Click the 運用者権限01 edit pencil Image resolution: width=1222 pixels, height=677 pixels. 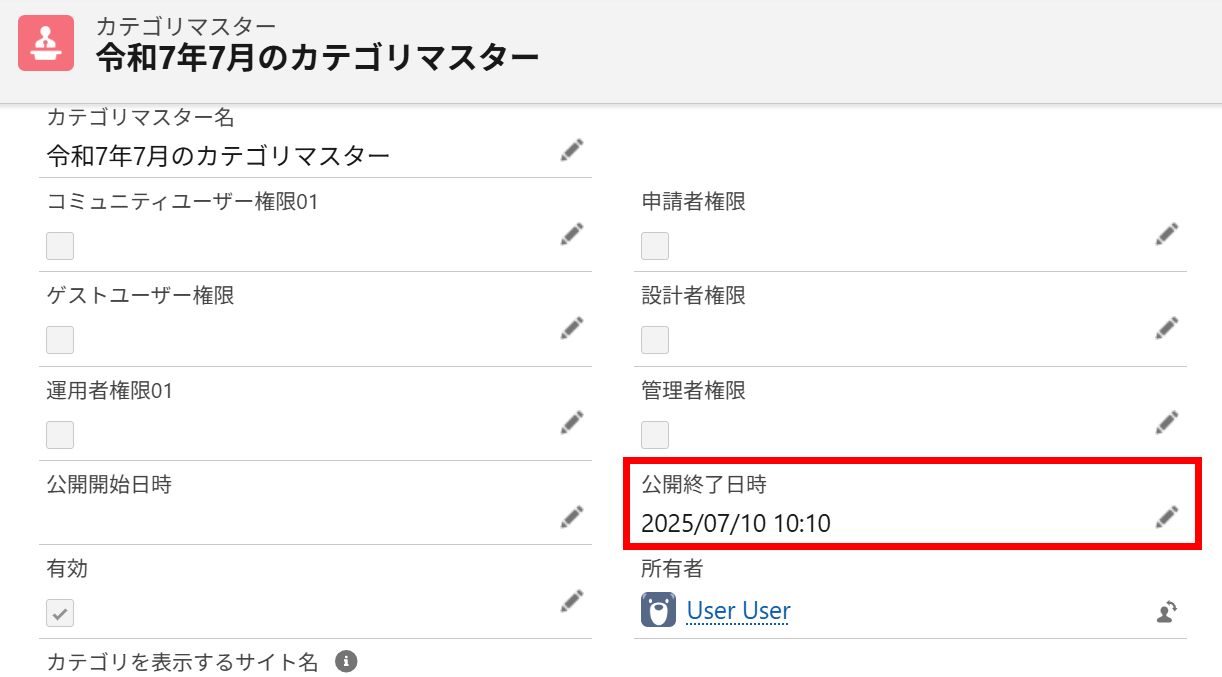571,422
